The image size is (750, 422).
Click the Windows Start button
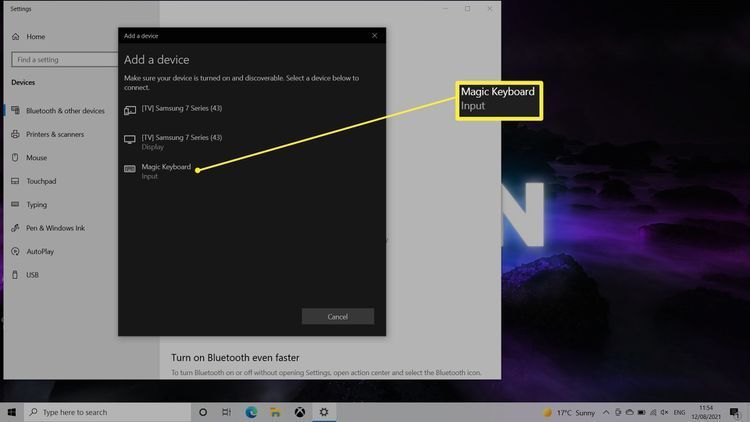tap(12, 411)
